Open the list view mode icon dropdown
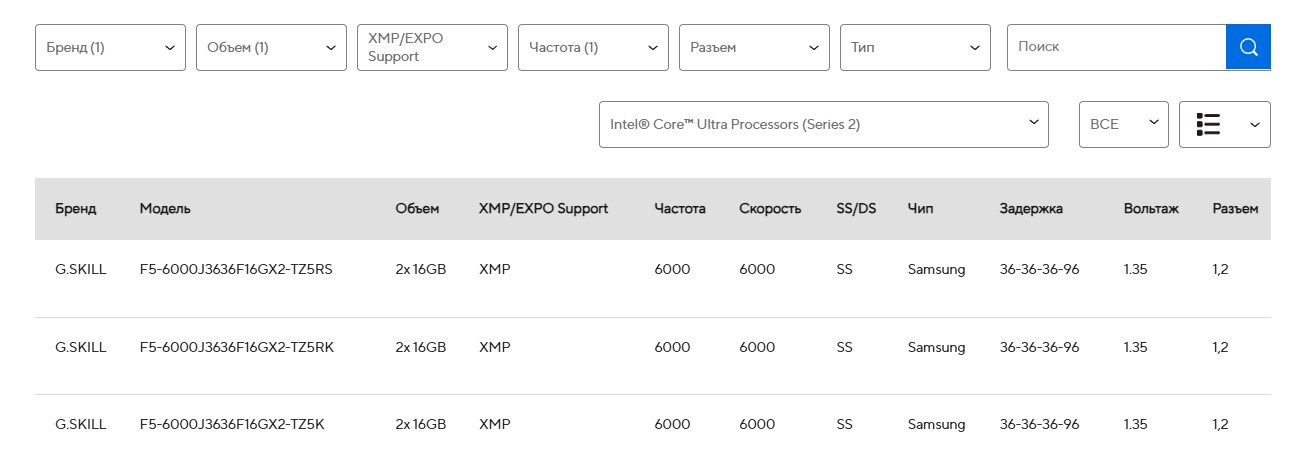 [1225, 124]
